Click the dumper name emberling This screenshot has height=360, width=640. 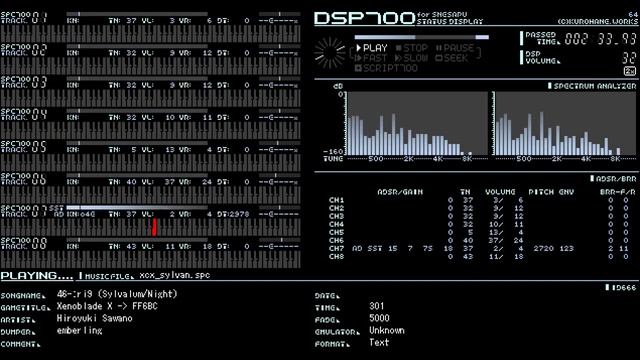point(79,331)
